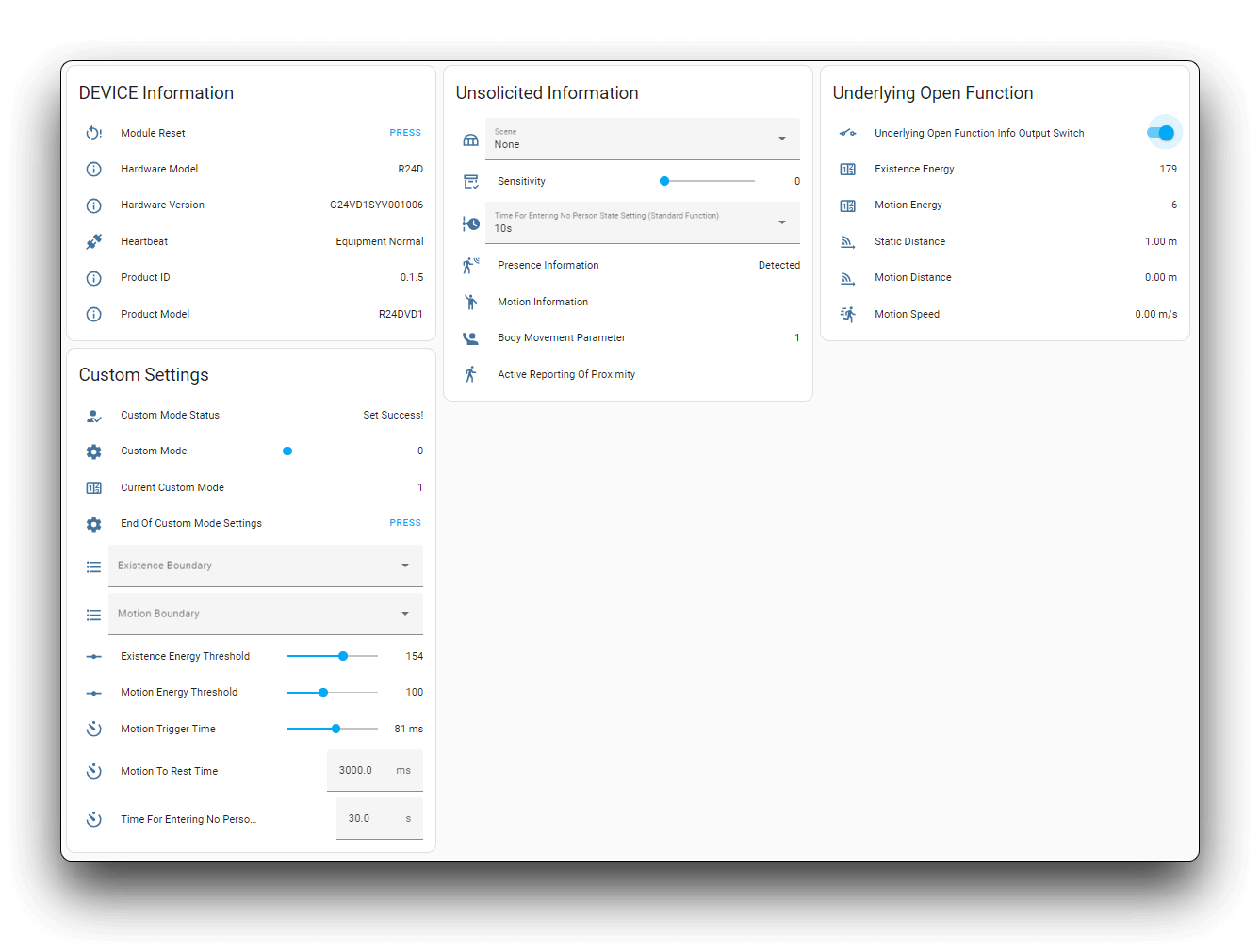Click the Sensitivity slider handle
1260x952 pixels.
point(664,181)
